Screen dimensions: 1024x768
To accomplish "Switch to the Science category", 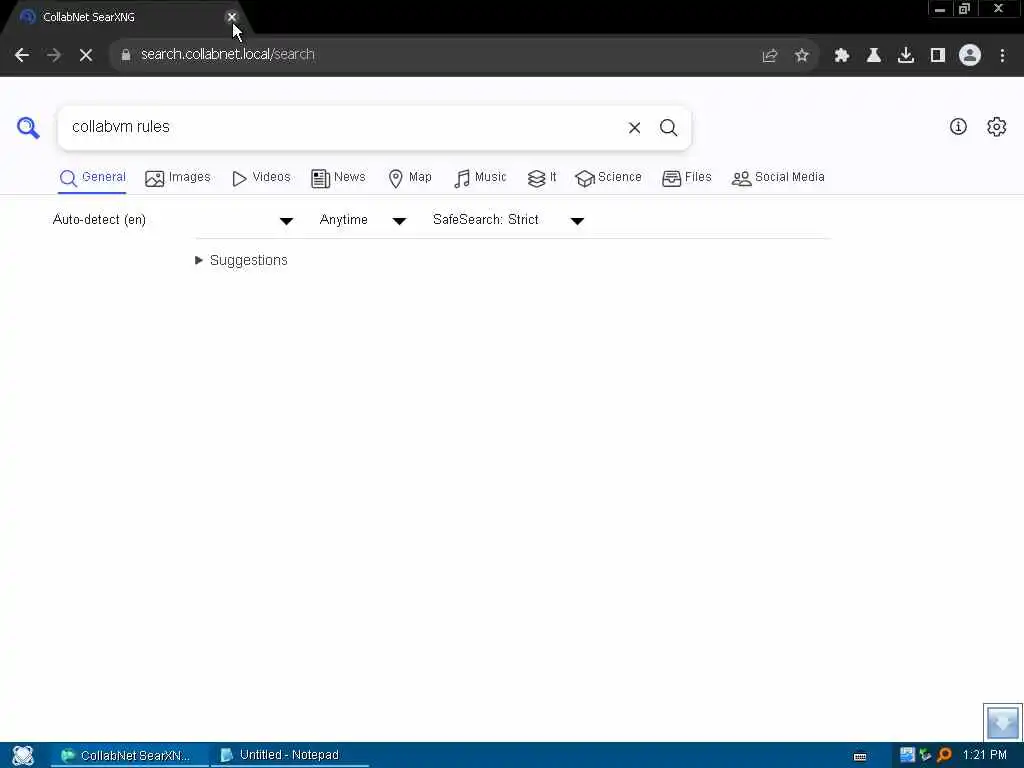I will (x=608, y=178).
